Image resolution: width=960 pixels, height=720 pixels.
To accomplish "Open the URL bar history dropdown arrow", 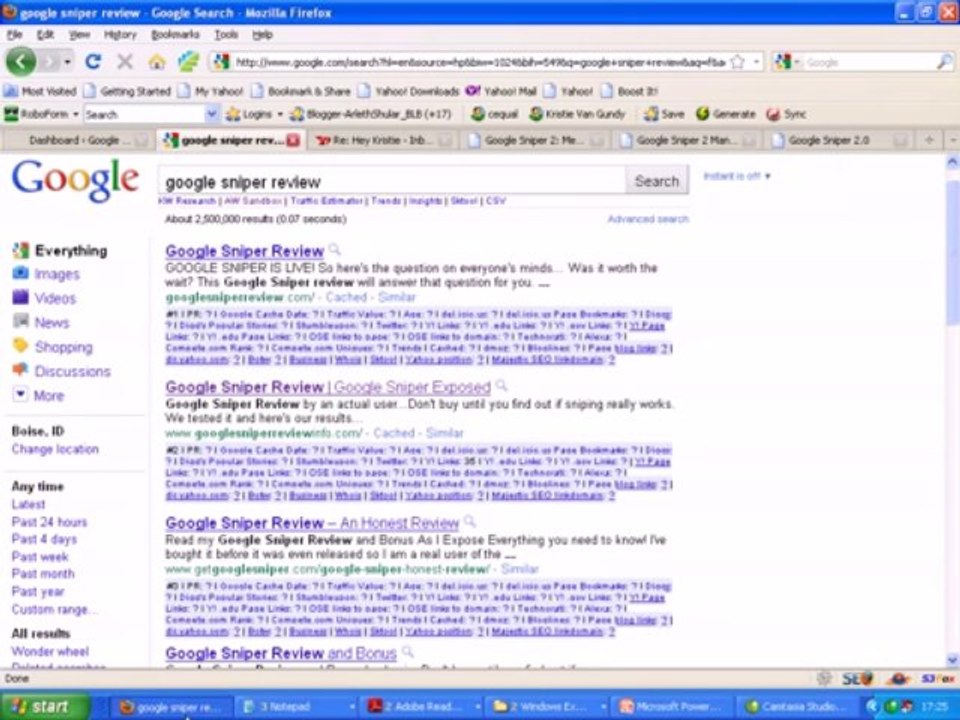I will tap(757, 62).
